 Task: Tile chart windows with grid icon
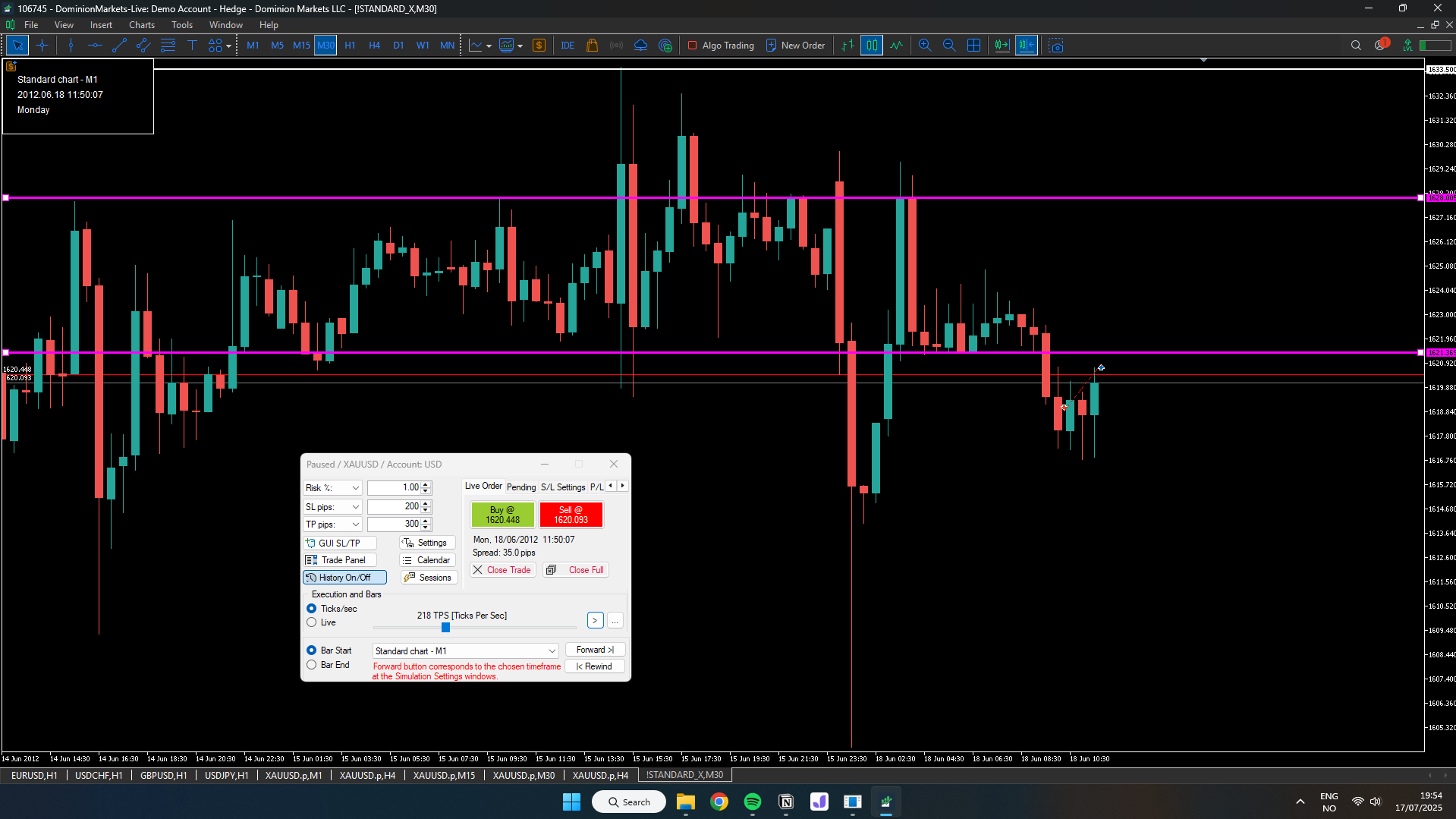[x=973, y=46]
